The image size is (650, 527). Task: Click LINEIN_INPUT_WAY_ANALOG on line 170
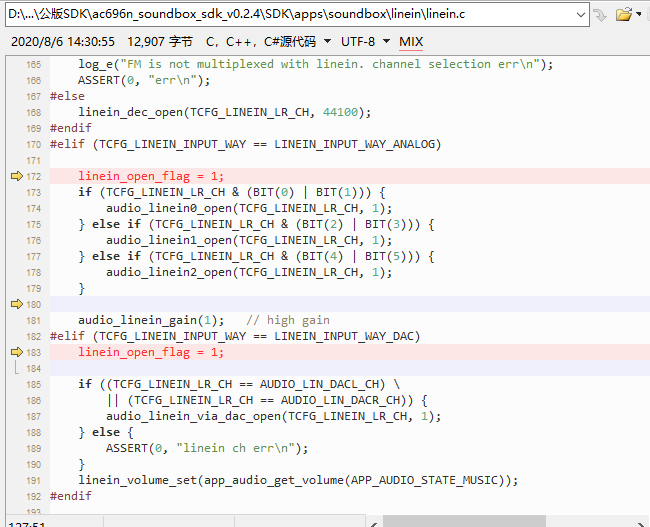pos(354,144)
